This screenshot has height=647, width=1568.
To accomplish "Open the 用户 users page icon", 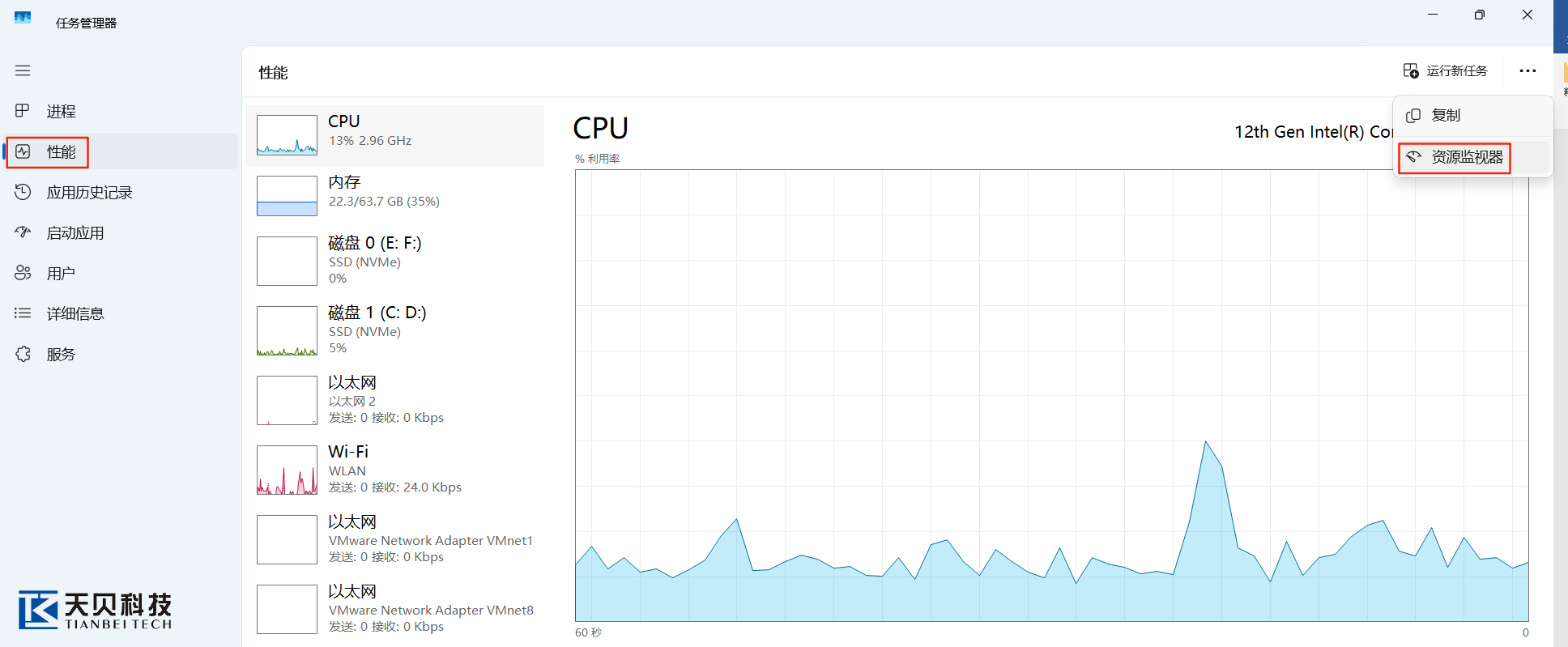I will pyautogui.click(x=23, y=273).
